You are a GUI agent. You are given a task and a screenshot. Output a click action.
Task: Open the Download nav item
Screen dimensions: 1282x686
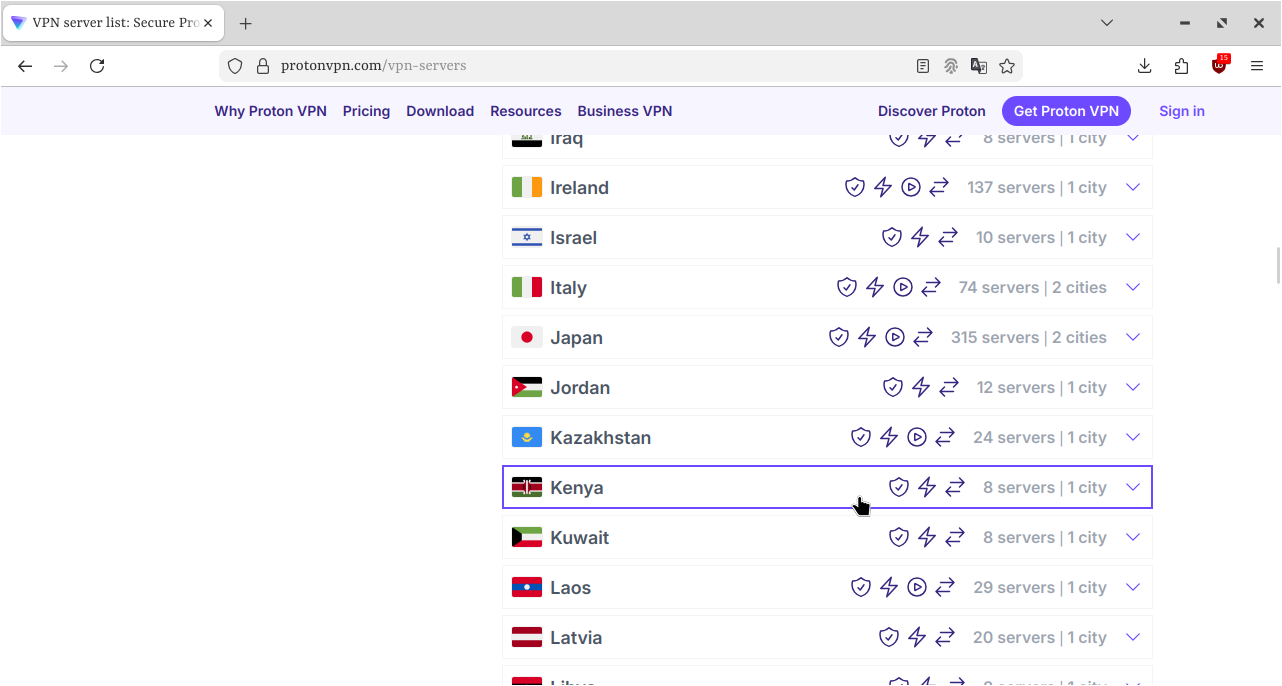(440, 111)
